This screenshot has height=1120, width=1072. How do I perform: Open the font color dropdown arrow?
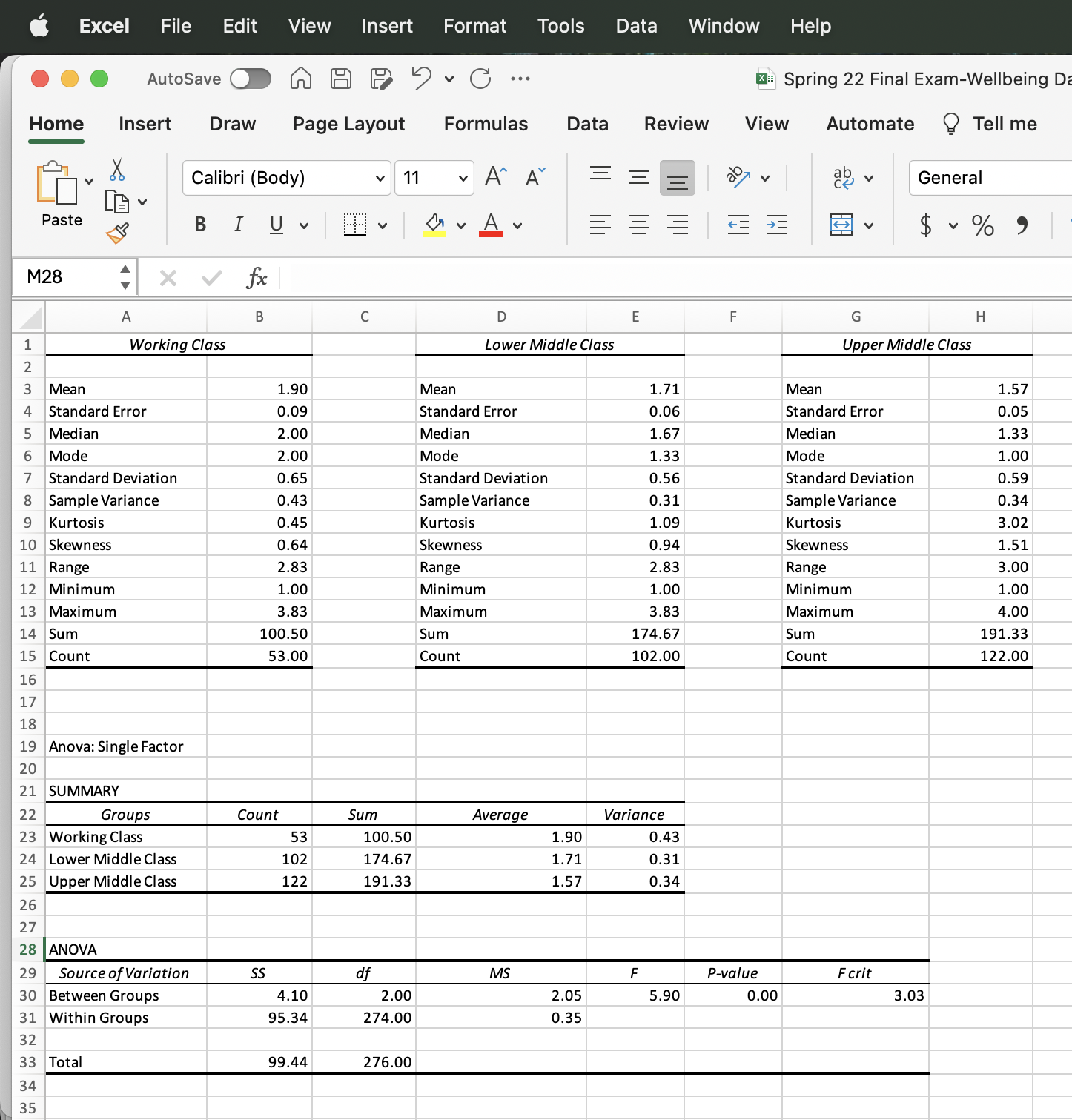(x=517, y=225)
